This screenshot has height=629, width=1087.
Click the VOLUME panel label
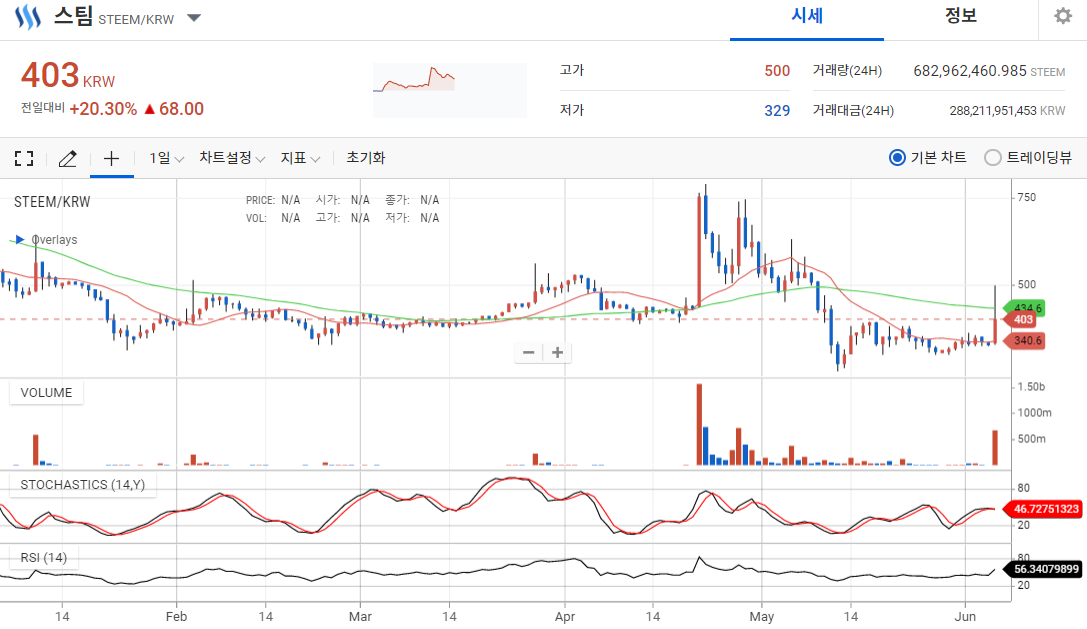tap(46, 393)
